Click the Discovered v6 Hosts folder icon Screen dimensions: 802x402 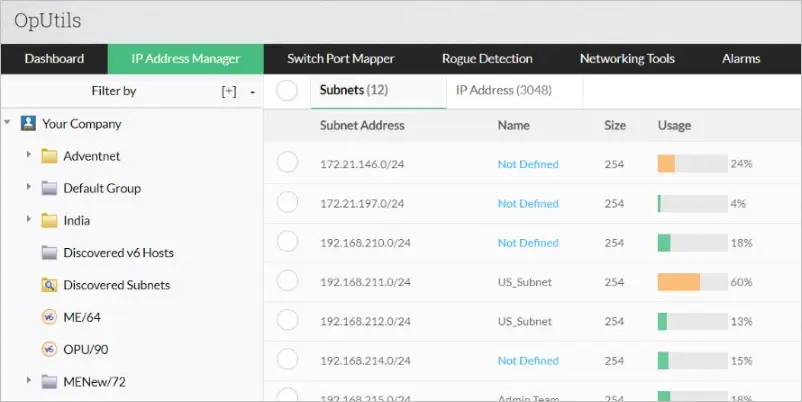[x=49, y=252]
